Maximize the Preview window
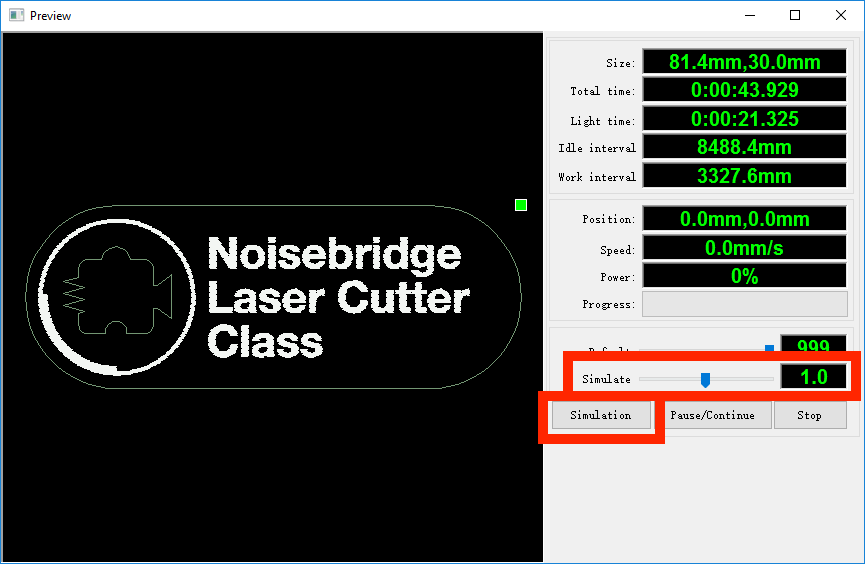865x564 pixels. tap(795, 15)
